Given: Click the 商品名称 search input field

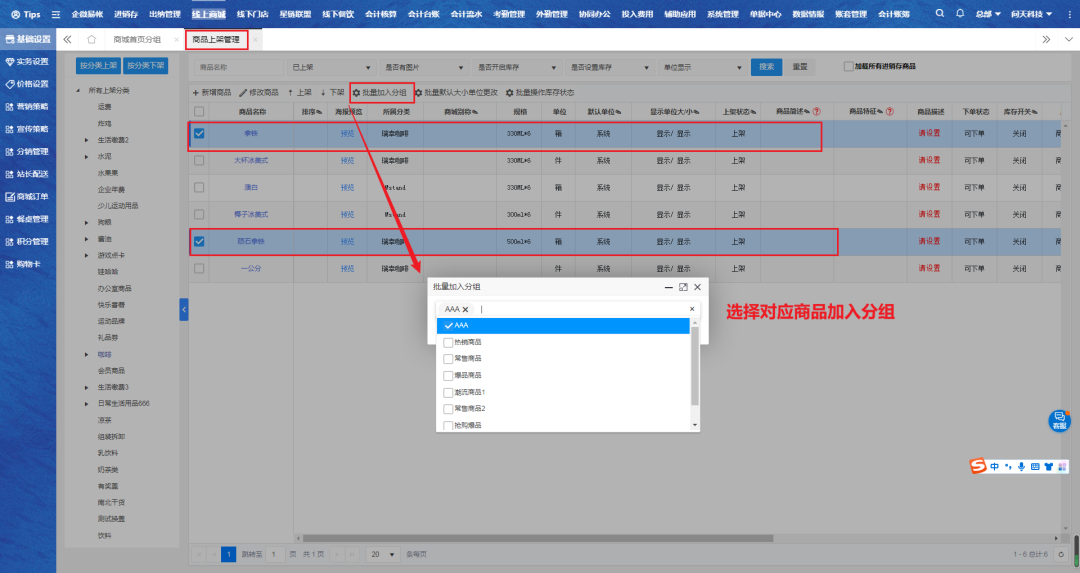Looking at the screenshot, I should coord(238,67).
